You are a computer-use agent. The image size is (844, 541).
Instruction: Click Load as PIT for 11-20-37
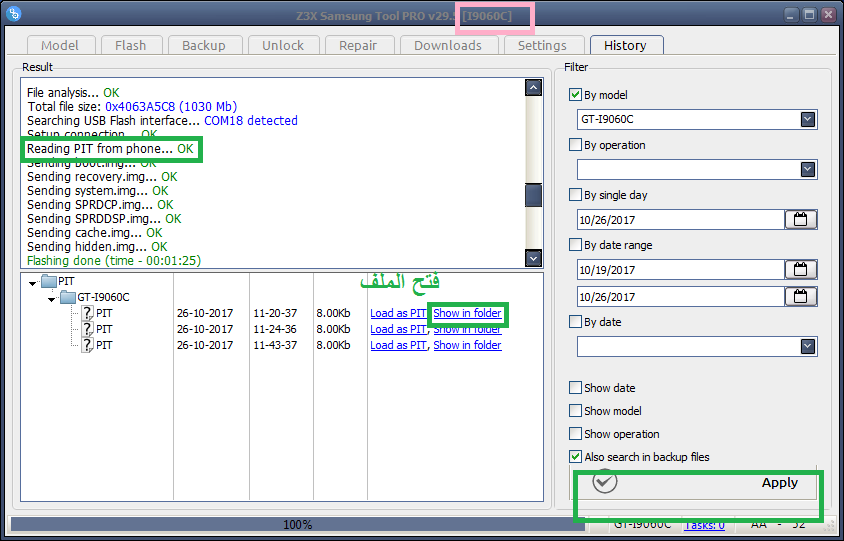tap(398, 313)
